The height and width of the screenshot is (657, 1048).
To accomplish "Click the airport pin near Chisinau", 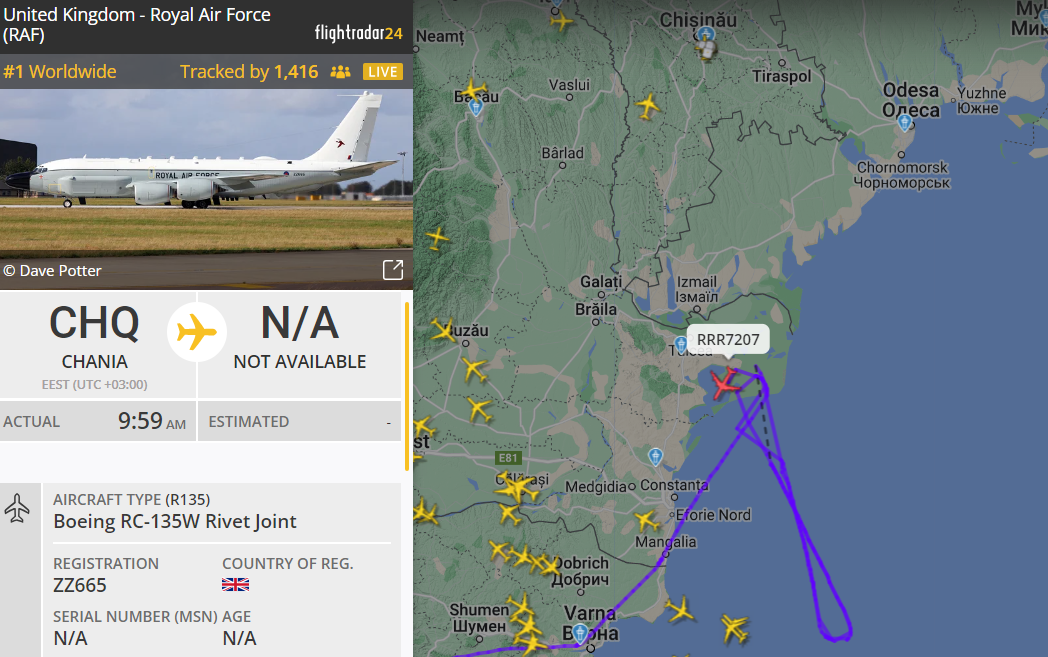I will point(706,35).
